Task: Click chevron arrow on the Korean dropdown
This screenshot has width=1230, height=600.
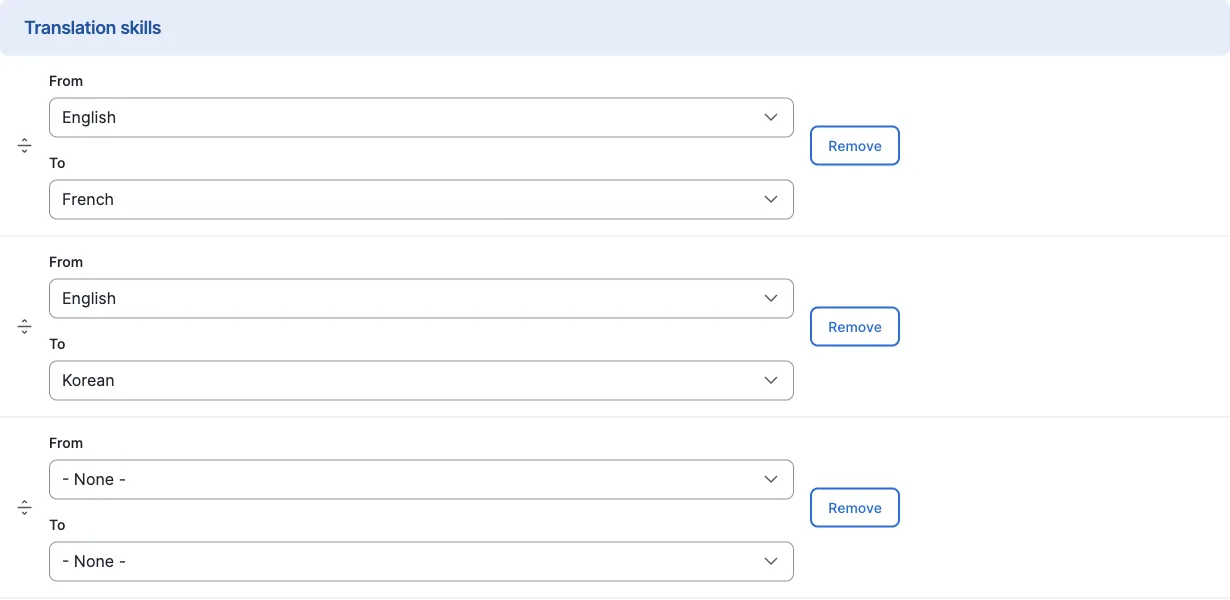Action: [x=771, y=380]
